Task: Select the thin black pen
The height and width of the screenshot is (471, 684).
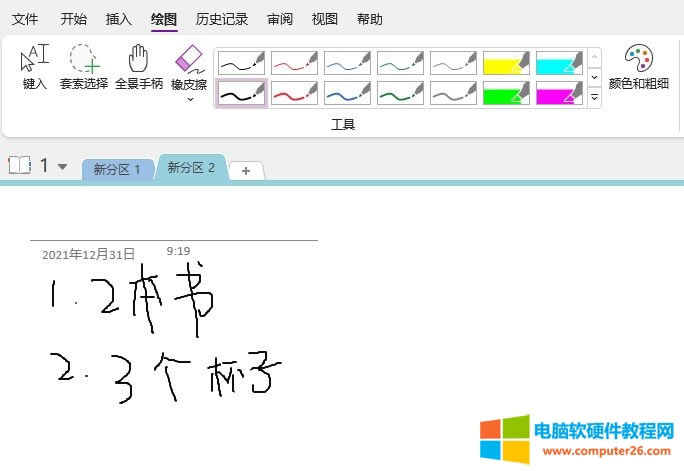Action: click(241, 63)
